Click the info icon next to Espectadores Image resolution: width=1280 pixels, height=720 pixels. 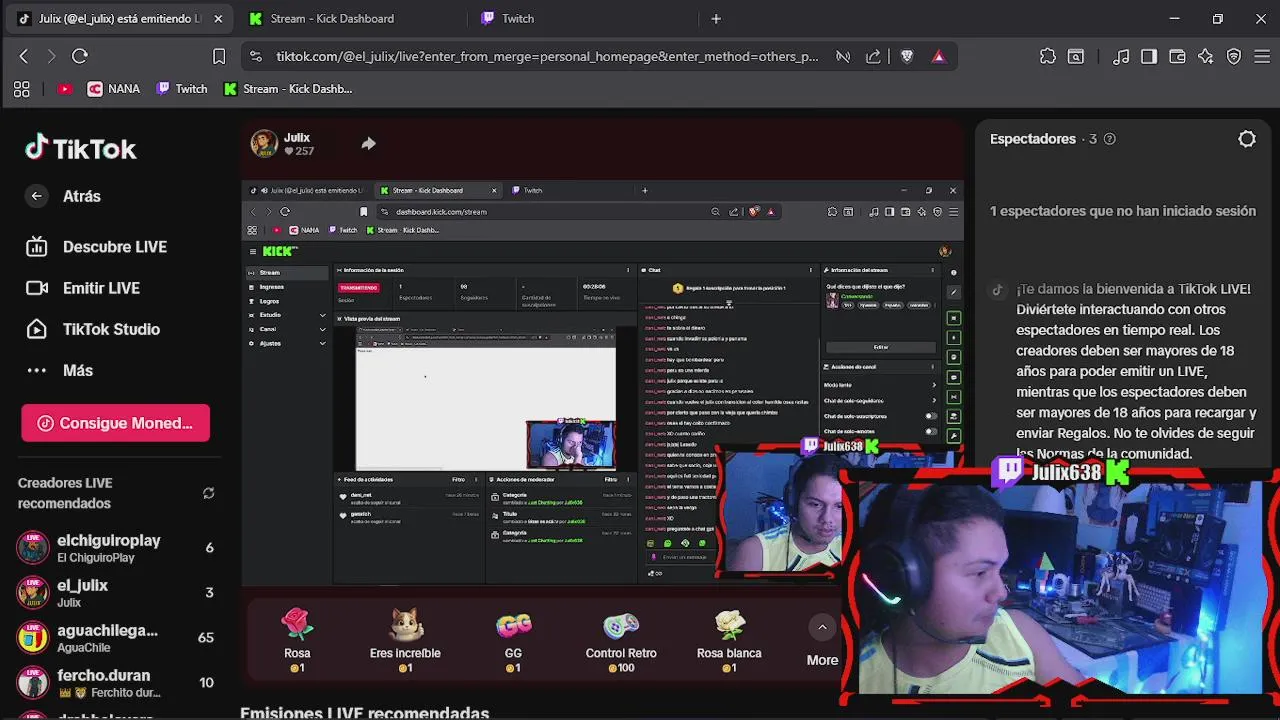[x=1109, y=139]
